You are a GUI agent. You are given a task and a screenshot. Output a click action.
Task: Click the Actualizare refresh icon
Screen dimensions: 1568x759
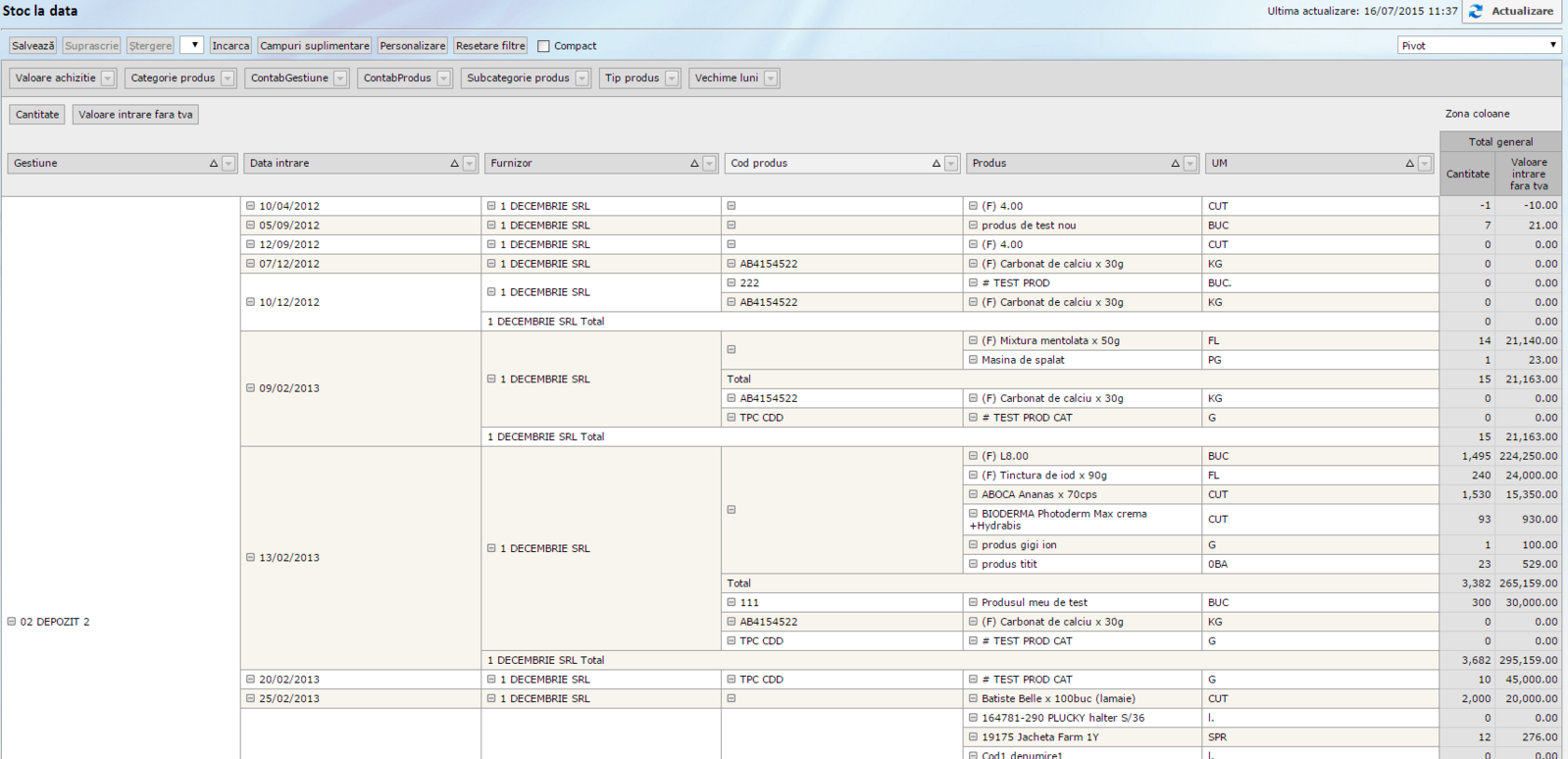[1476, 12]
